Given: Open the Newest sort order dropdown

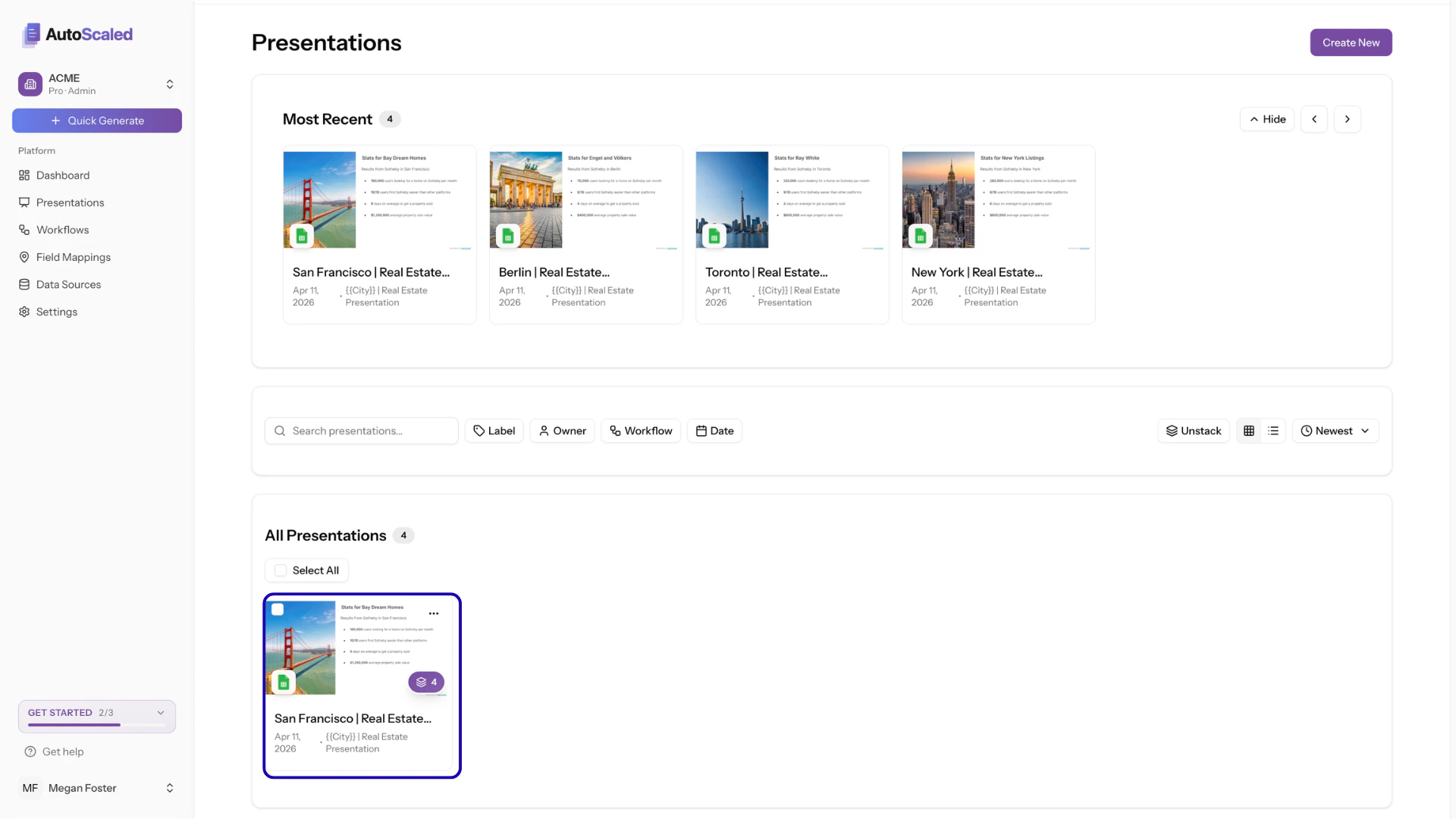Looking at the screenshot, I should click(1335, 430).
